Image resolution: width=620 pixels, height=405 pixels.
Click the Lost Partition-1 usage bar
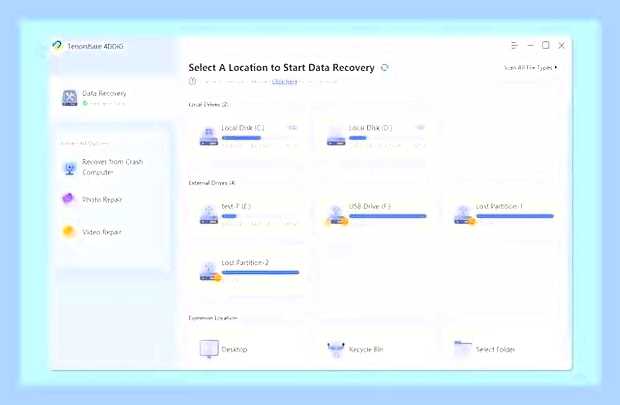click(x=515, y=216)
